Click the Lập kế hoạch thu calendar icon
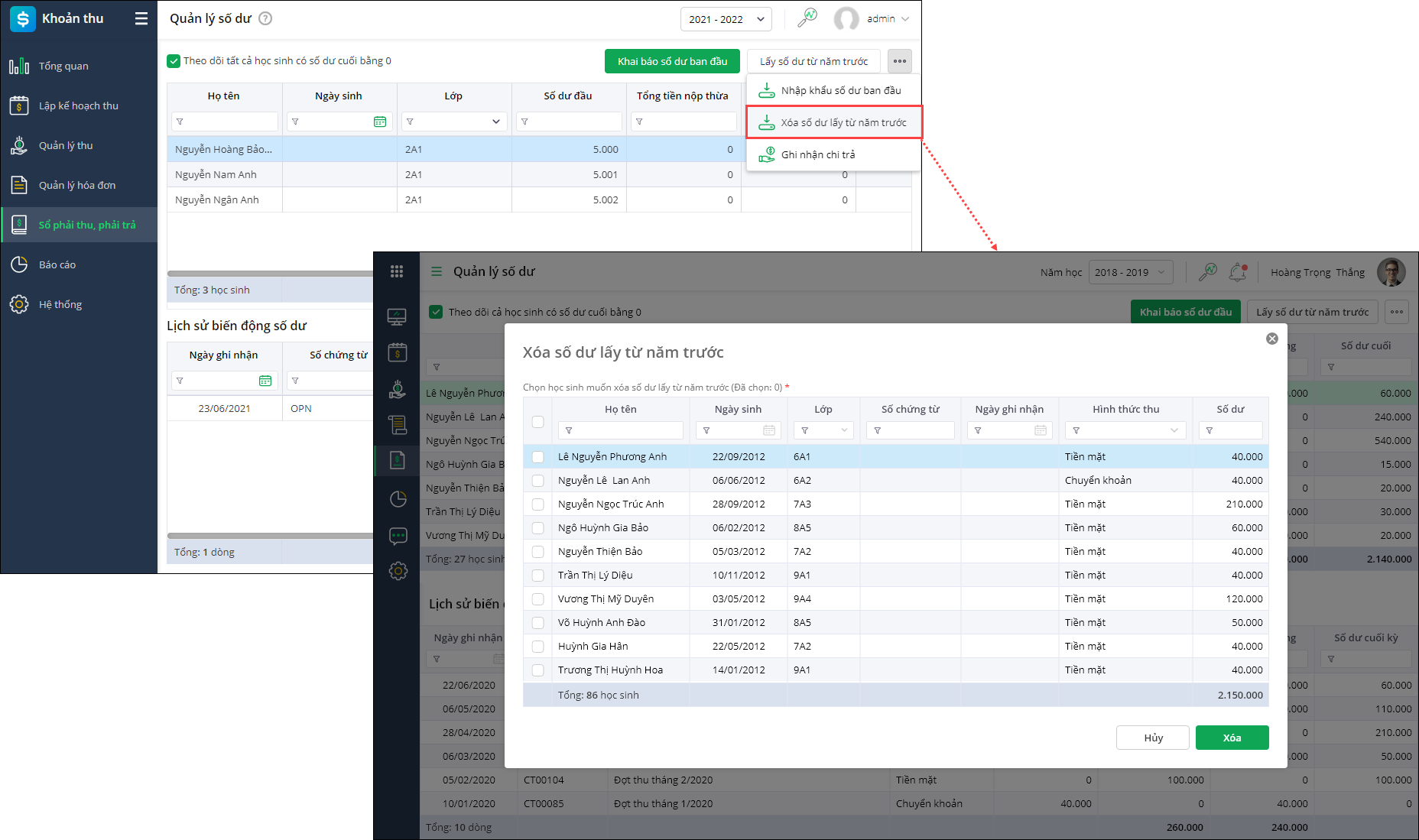 (x=19, y=106)
